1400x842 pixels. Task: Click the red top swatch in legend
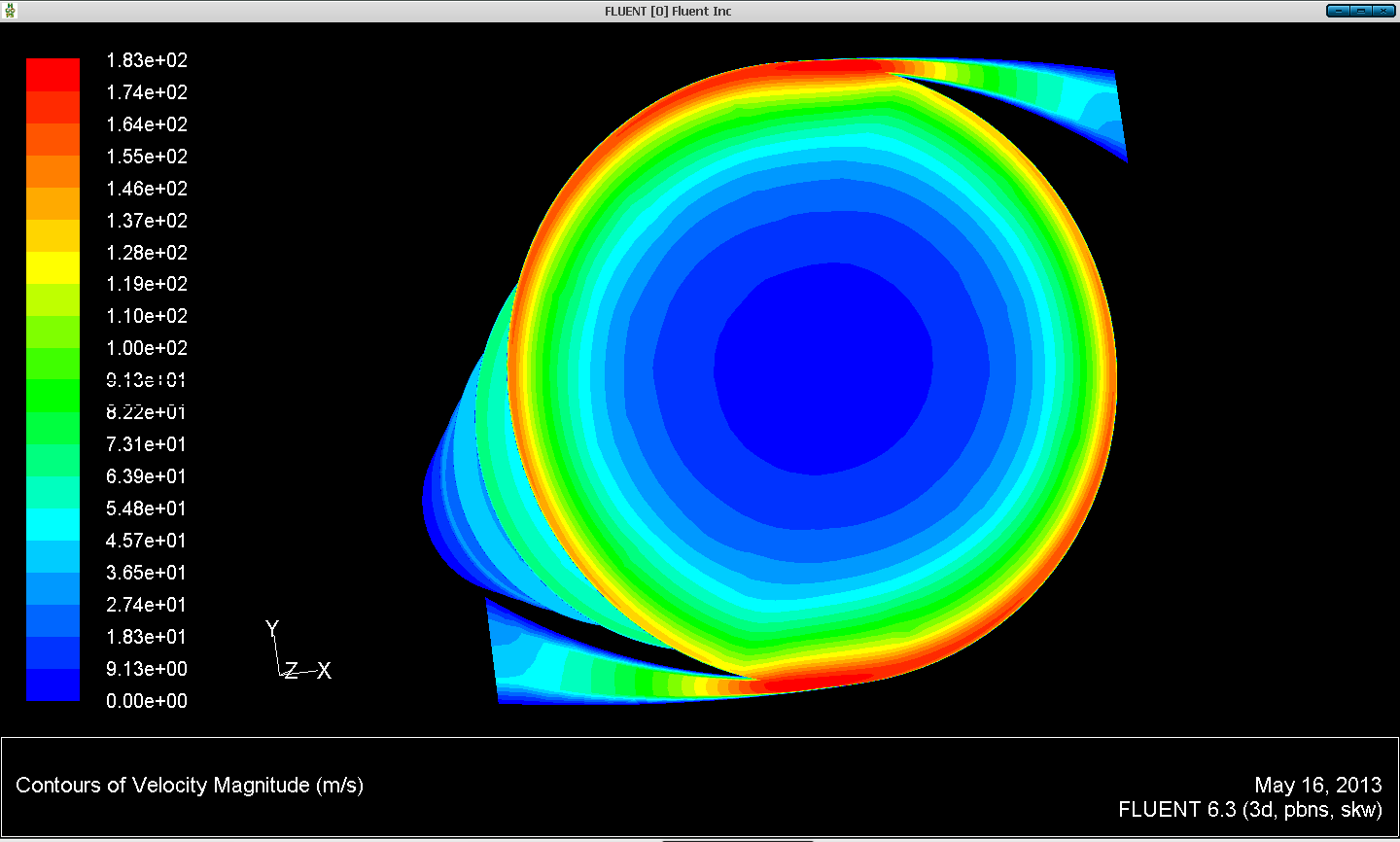click(52, 75)
